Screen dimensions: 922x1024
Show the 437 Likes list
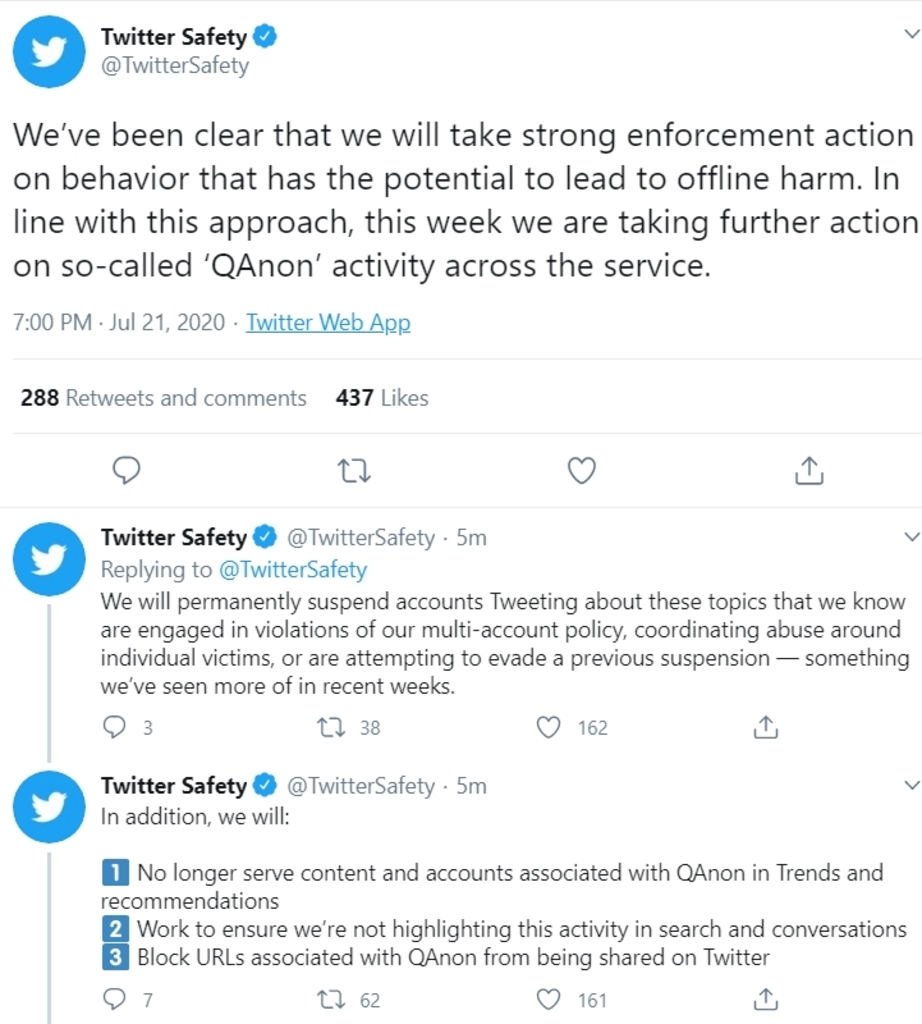pyautogui.click(x=382, y=398)
